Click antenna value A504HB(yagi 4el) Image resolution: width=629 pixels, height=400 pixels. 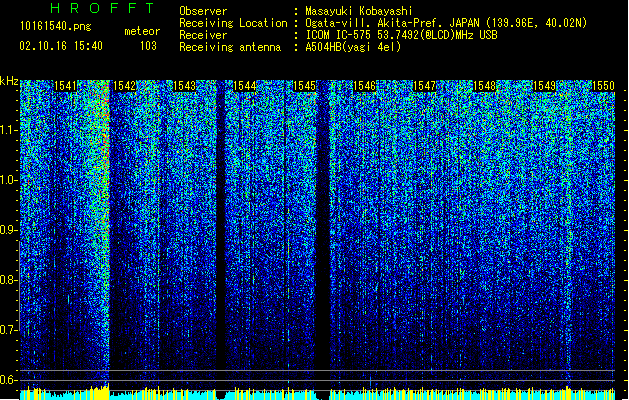pos(353,47)
